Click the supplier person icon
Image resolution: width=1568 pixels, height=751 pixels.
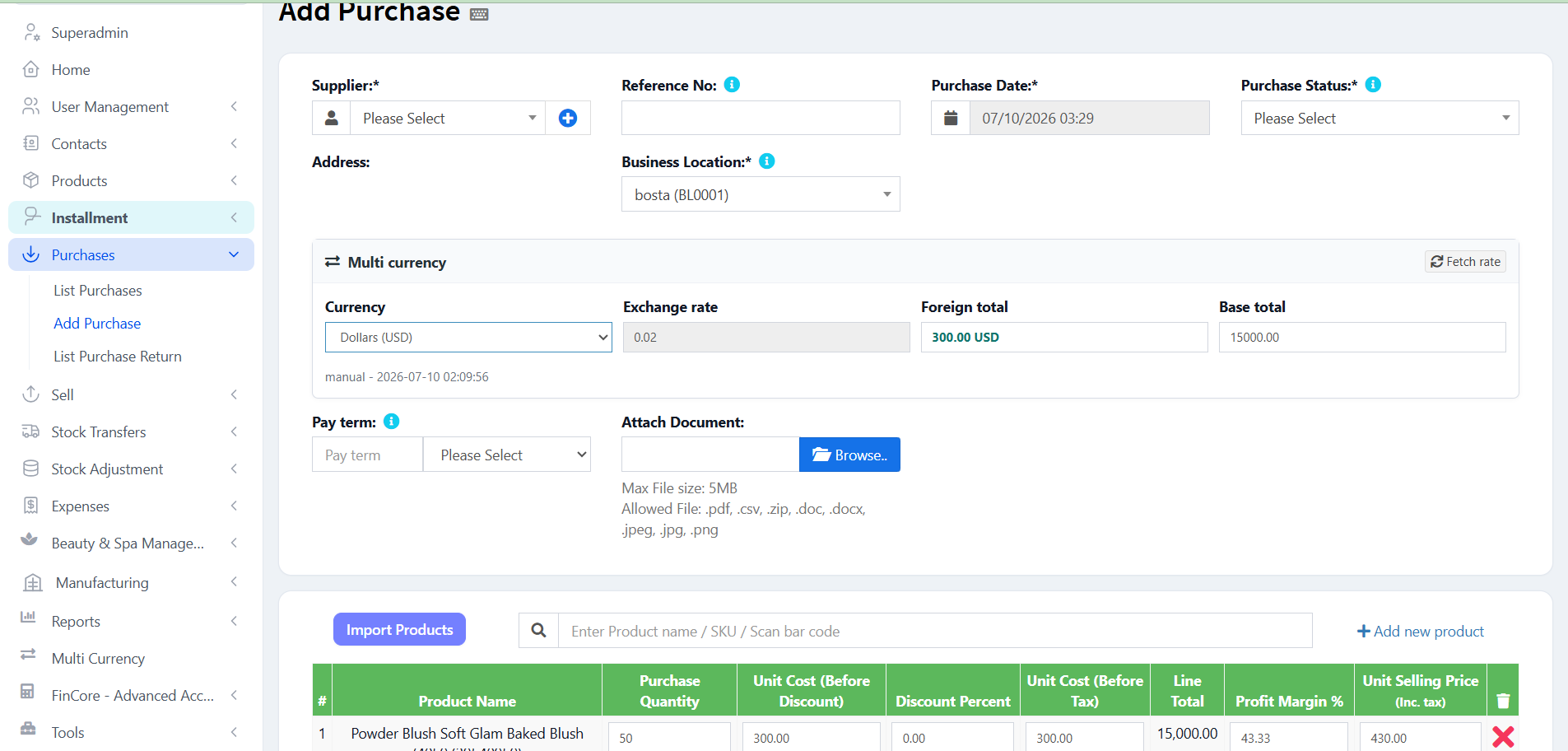click(332, 119)
